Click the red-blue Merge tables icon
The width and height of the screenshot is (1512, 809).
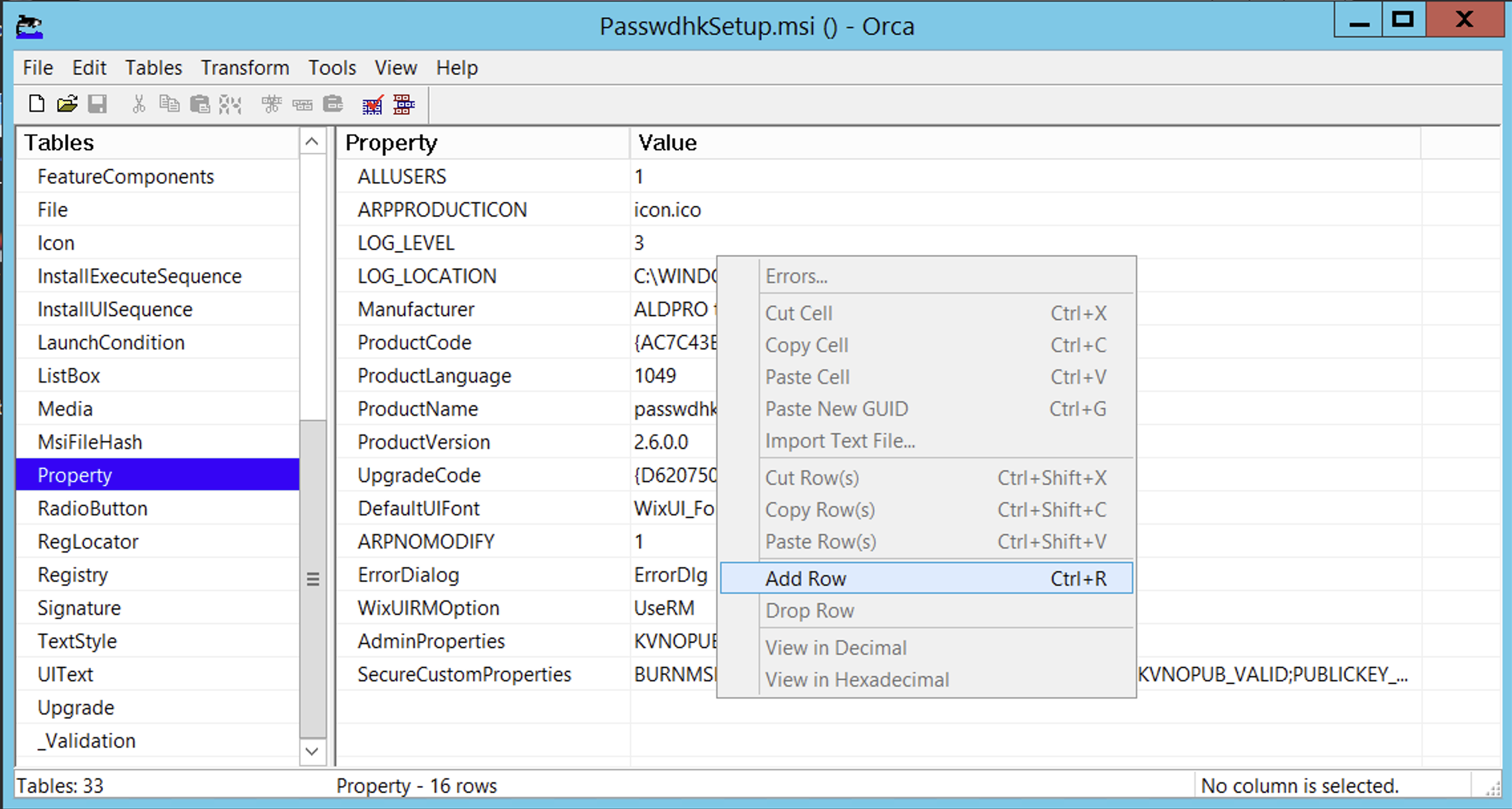point(404,104)
